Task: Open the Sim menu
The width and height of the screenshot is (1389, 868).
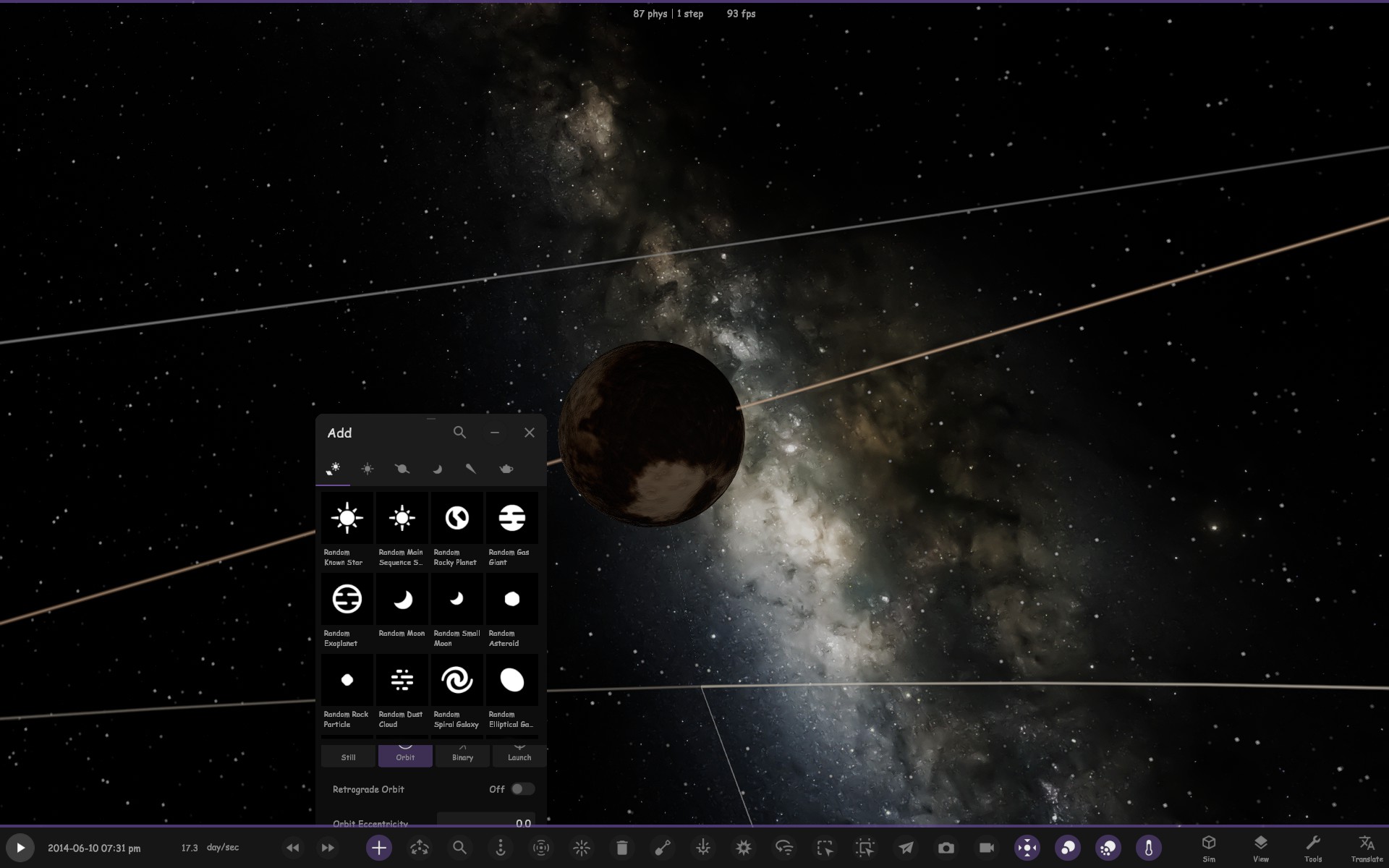Action: 1209,848
